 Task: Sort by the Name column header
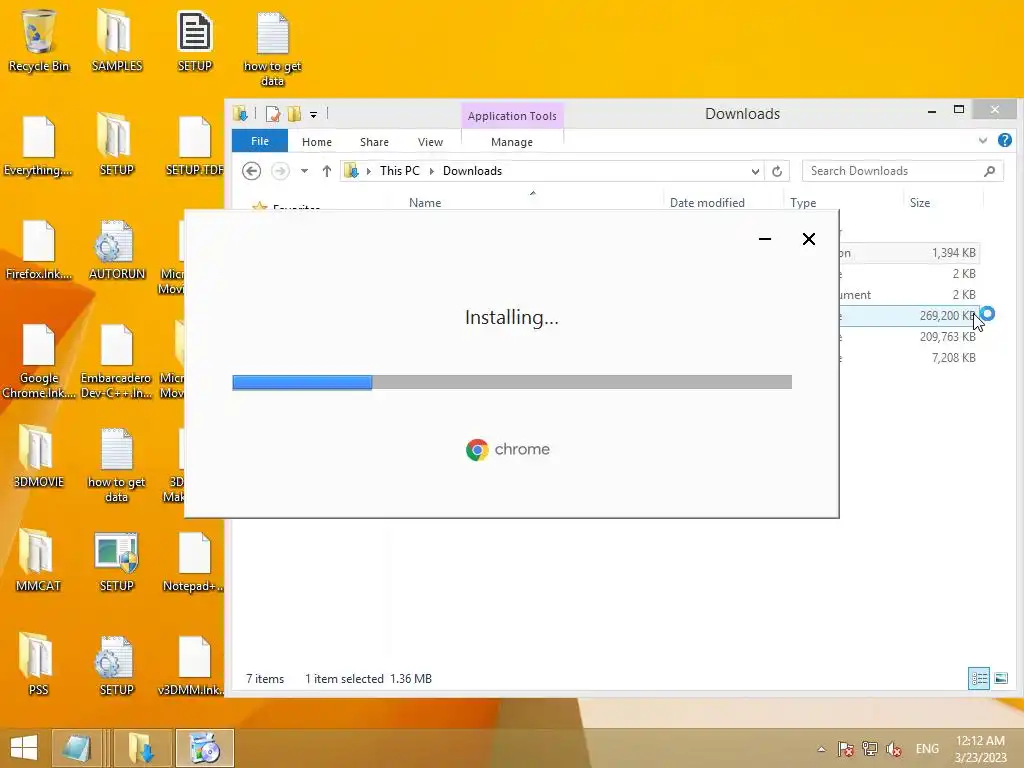tap(425, 203)
